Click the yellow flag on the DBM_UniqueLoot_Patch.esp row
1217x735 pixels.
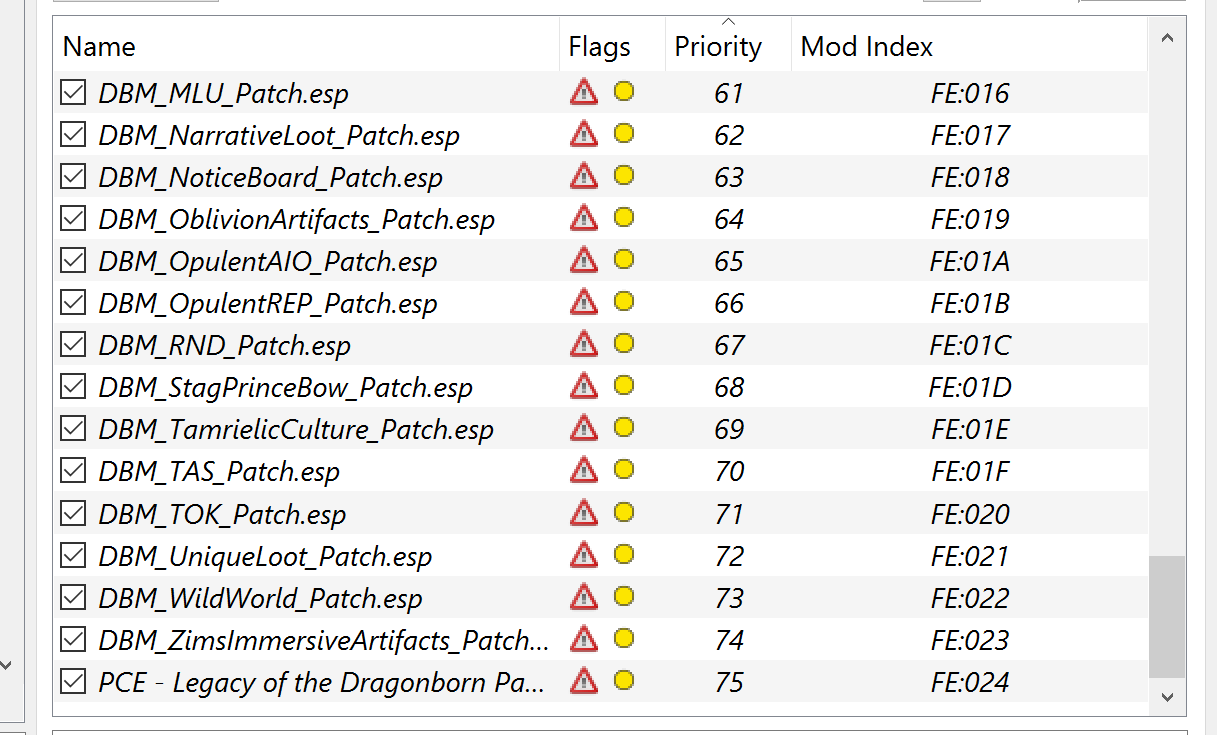(624, 556)
